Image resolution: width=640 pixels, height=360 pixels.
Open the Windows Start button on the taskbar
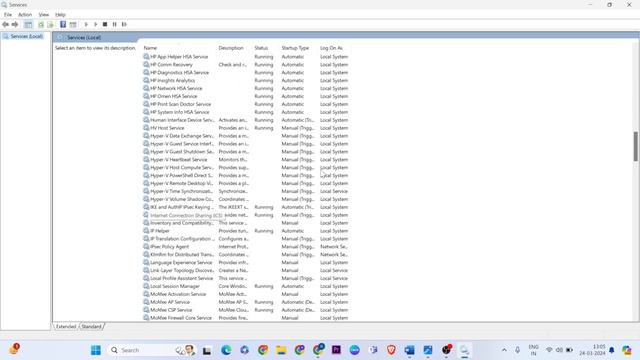[x=96, y=350]
